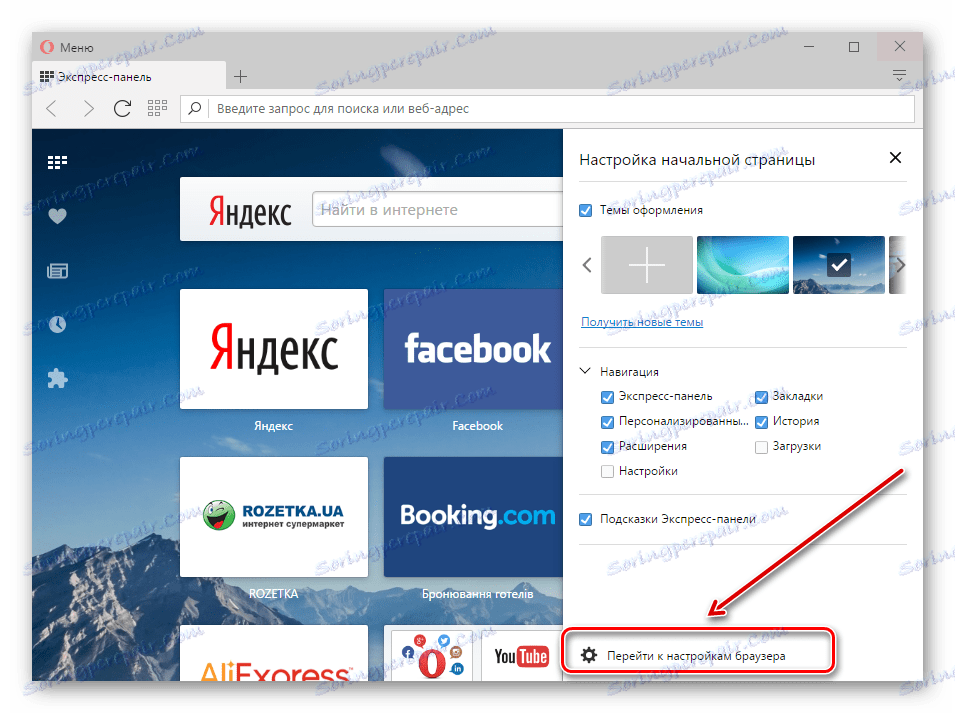Open the AliExpress speed dial tile
This screenshot has height=713, width=955.
click(274, 653)
